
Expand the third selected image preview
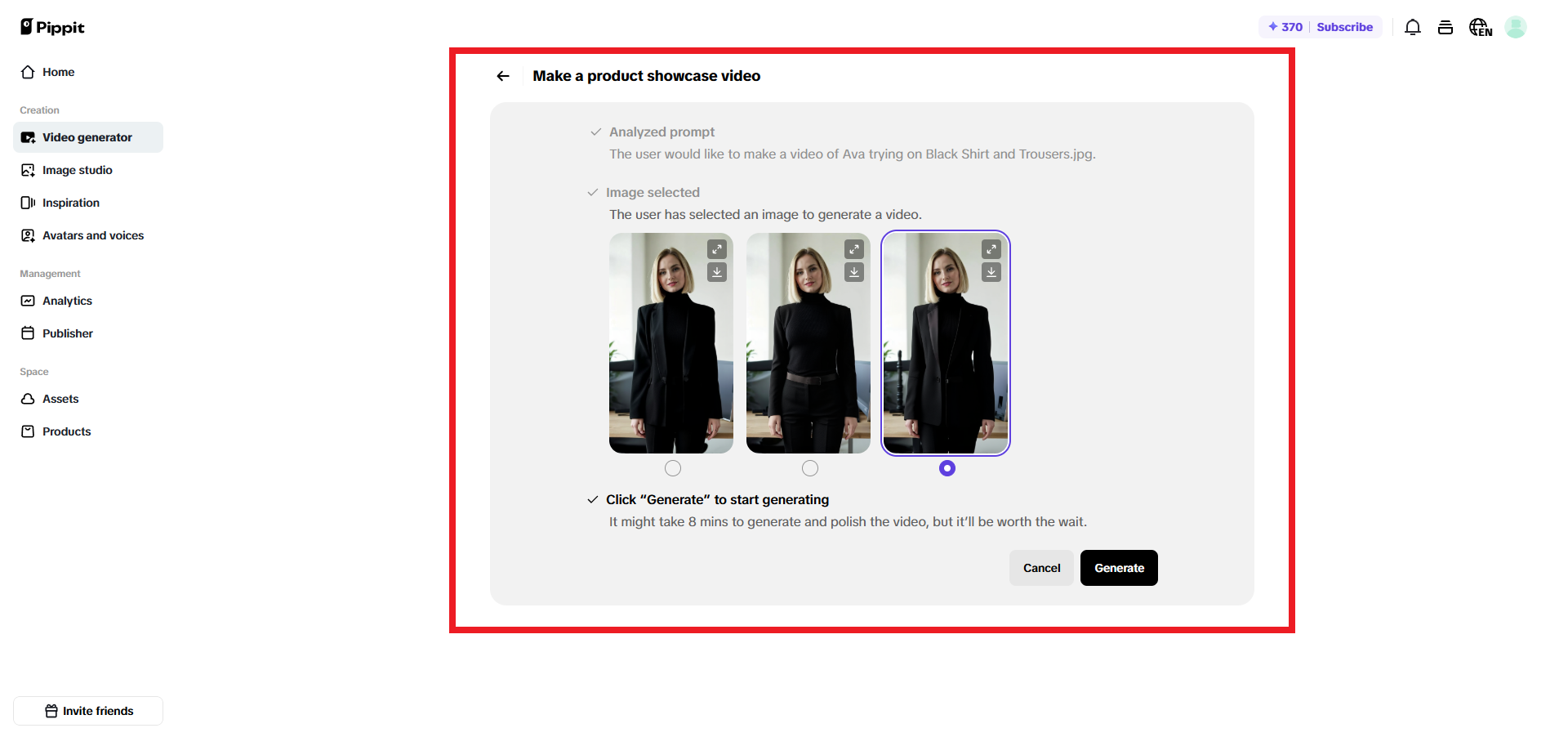[x=991, y=249]
